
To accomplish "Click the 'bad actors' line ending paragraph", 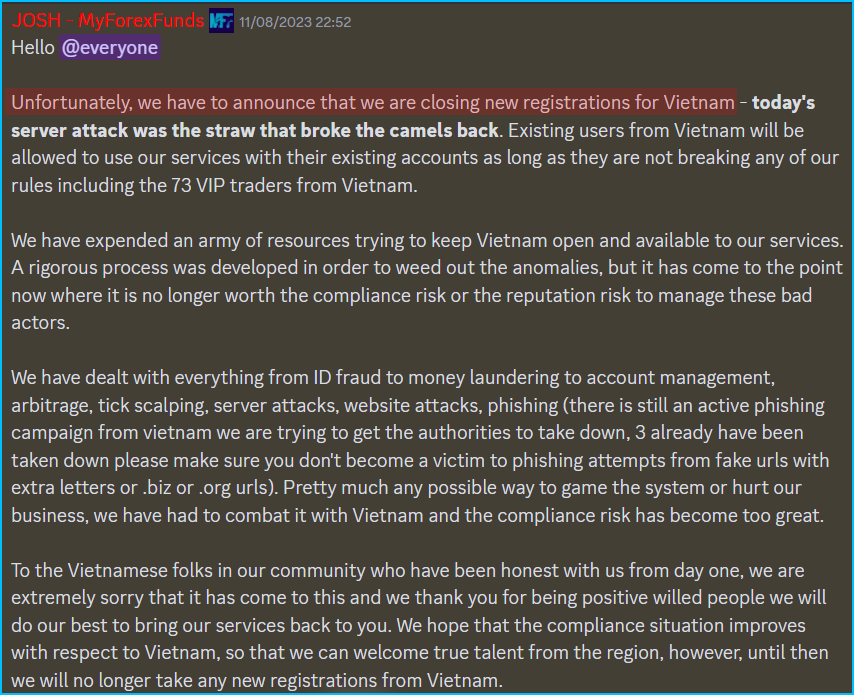I will tap(40, 323).
